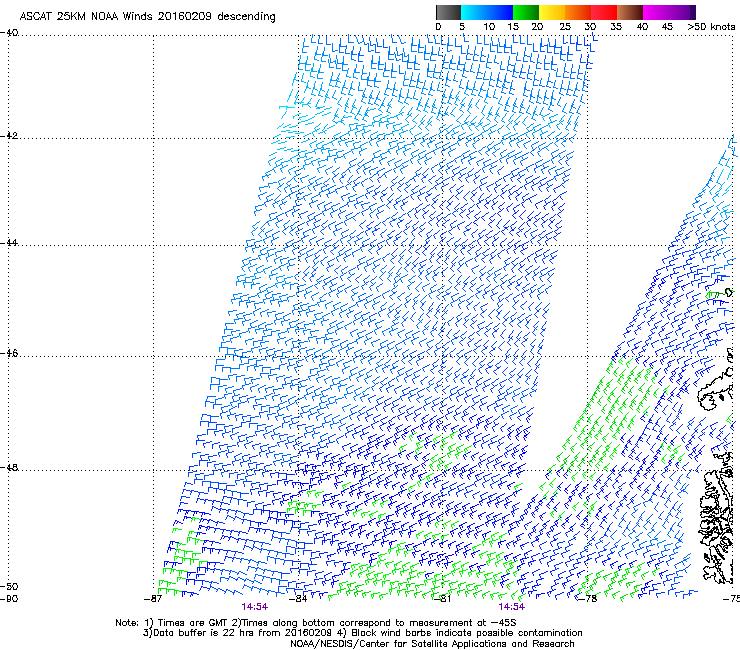This screenshot has height=650, width=740.
Task: Click the purple '14:54' time near -84
Action: 254,607
